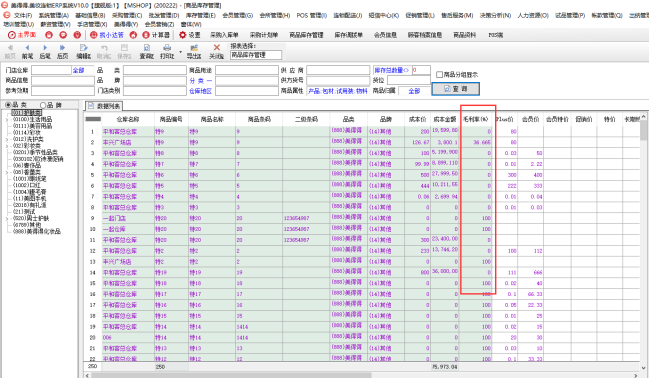Jump to last page (后页)
This screenshot has height=378, width=650.
pos(62,48)
